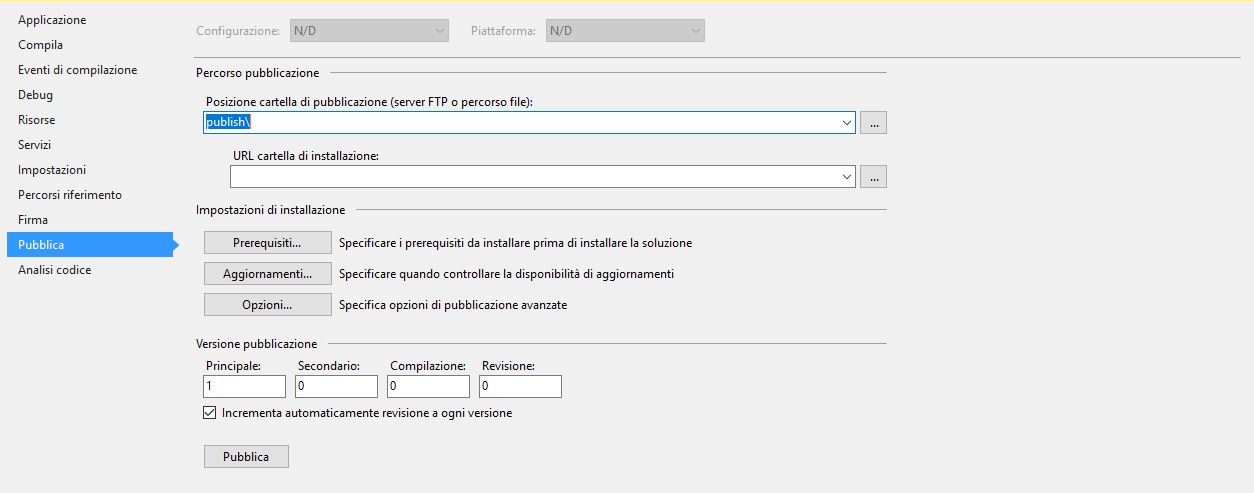Click the Versione pubblicazione heading
1254x493 pixels.
257,344
